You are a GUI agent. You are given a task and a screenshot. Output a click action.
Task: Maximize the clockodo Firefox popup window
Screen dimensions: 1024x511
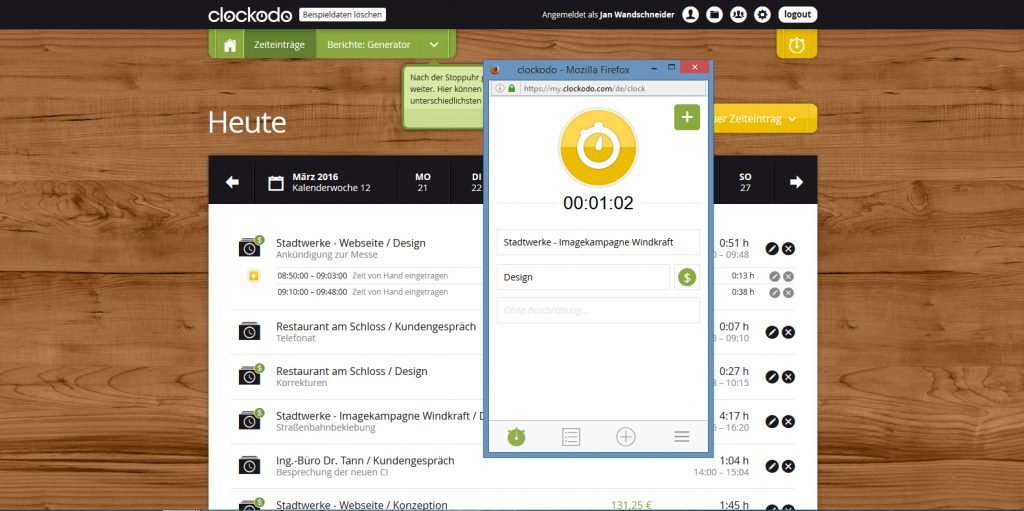(671, 67)
